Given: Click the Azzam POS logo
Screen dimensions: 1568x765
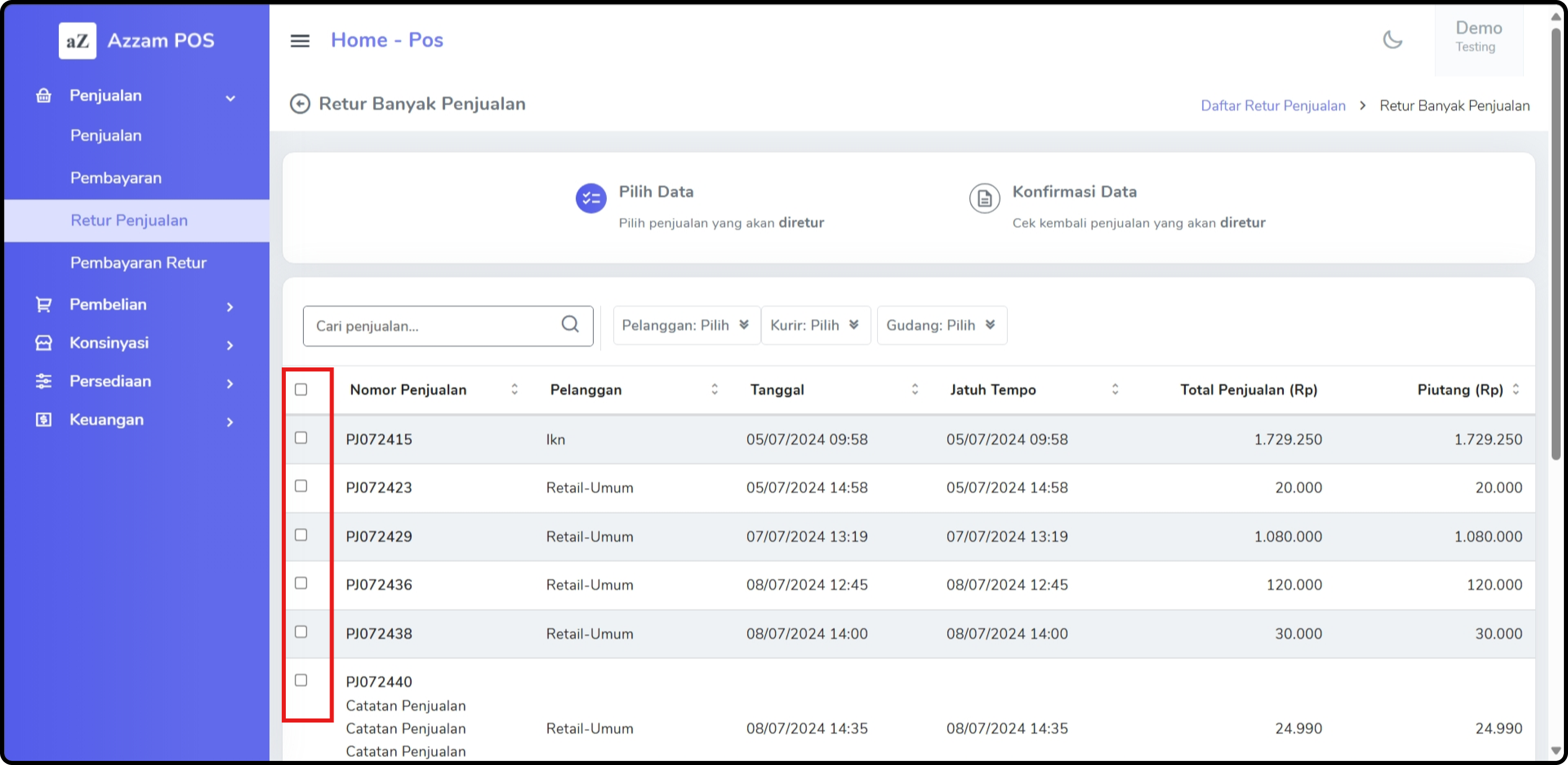Looking at the screenshot, I should pos(77,41).
